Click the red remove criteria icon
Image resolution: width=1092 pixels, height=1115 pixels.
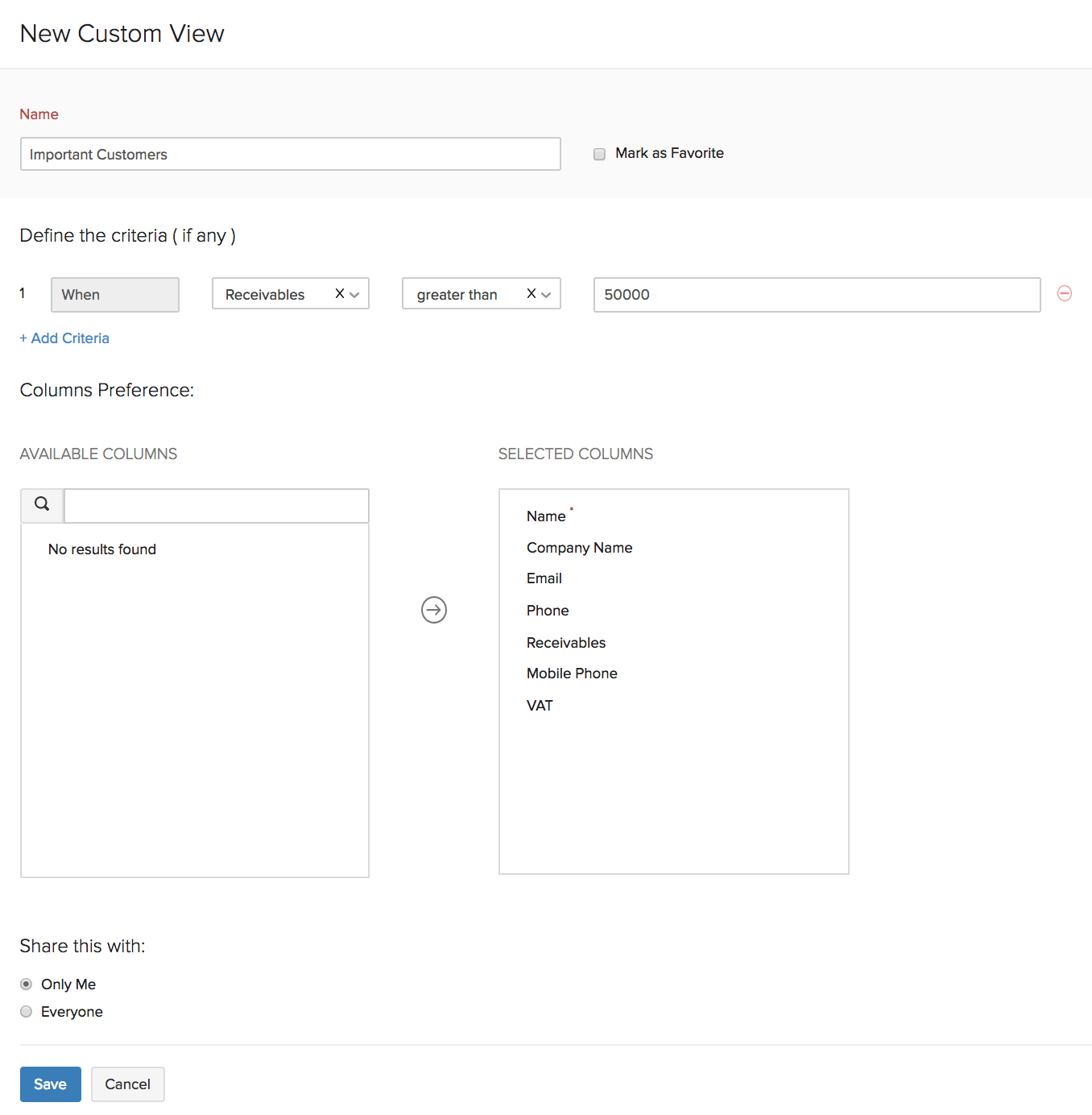pyautogui.click(x=1064, y=294)
